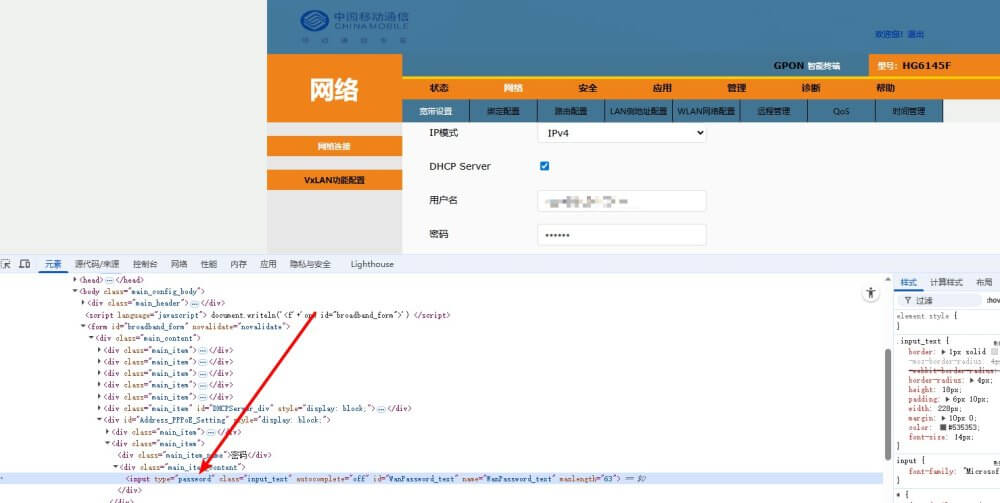Toggle the DHCP Server checkbox
The height and width of the screenshot is (503, 1000).
coord(544,166)
